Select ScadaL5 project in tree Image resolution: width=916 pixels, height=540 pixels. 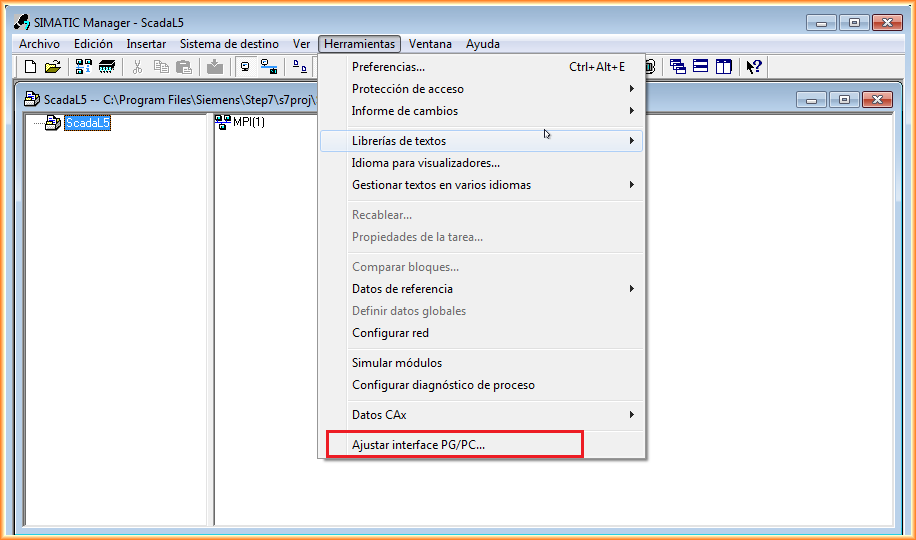pyautogui.click(x=87, y=123)
